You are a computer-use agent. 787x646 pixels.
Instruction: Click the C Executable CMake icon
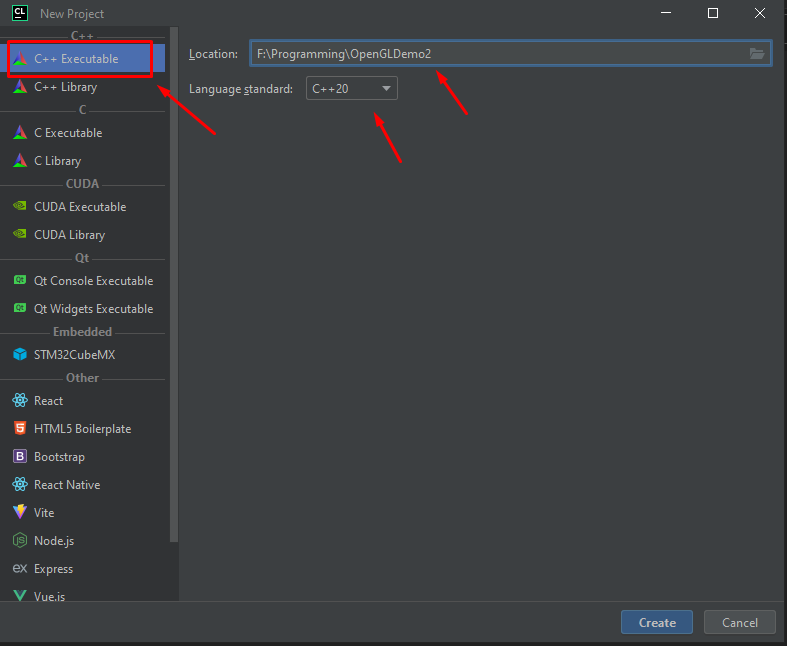(x=20, y=133)
